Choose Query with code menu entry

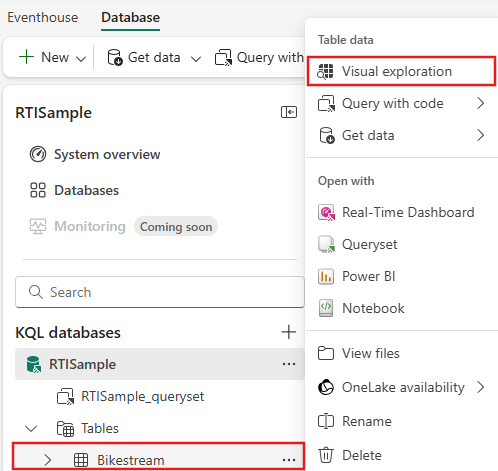point(393,103)
